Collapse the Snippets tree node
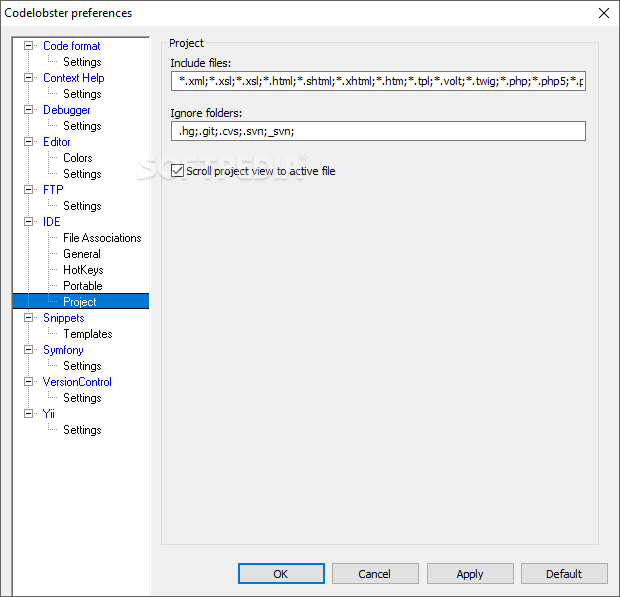The image size is (620, 597). pyautogui.click(x=28, y=318)
